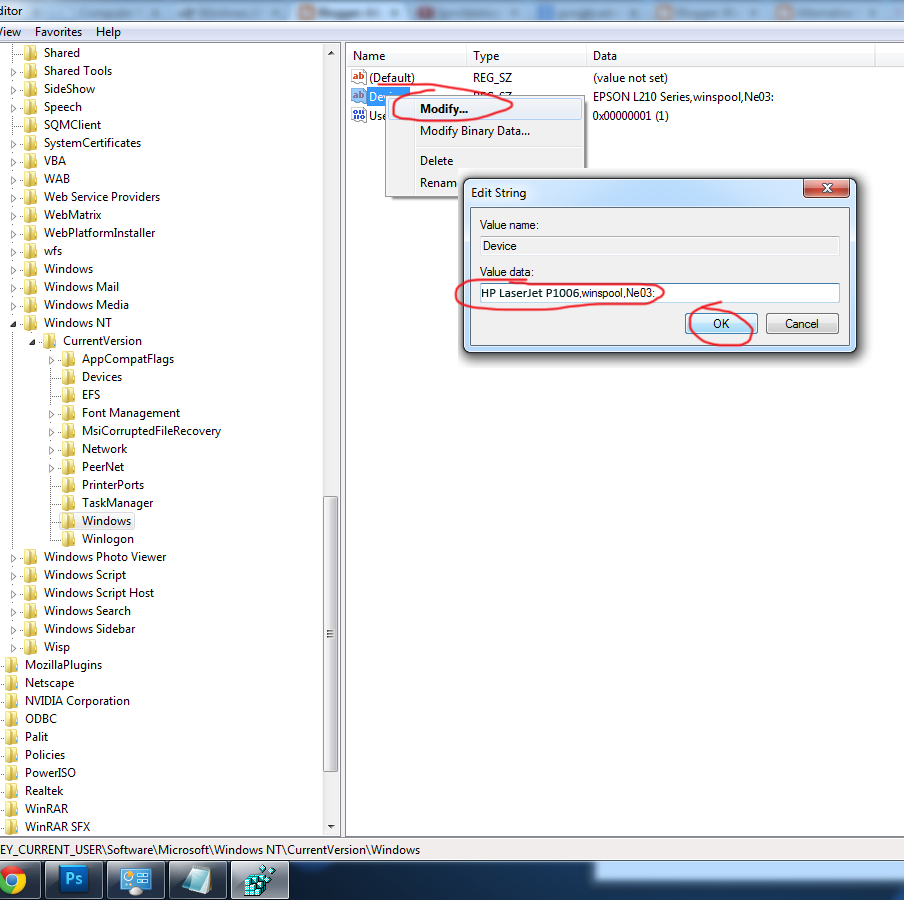Click the WinRAR SFX folder icon
Image resolution: width=904 pixels, height=900 pixels.
point(12,827)
